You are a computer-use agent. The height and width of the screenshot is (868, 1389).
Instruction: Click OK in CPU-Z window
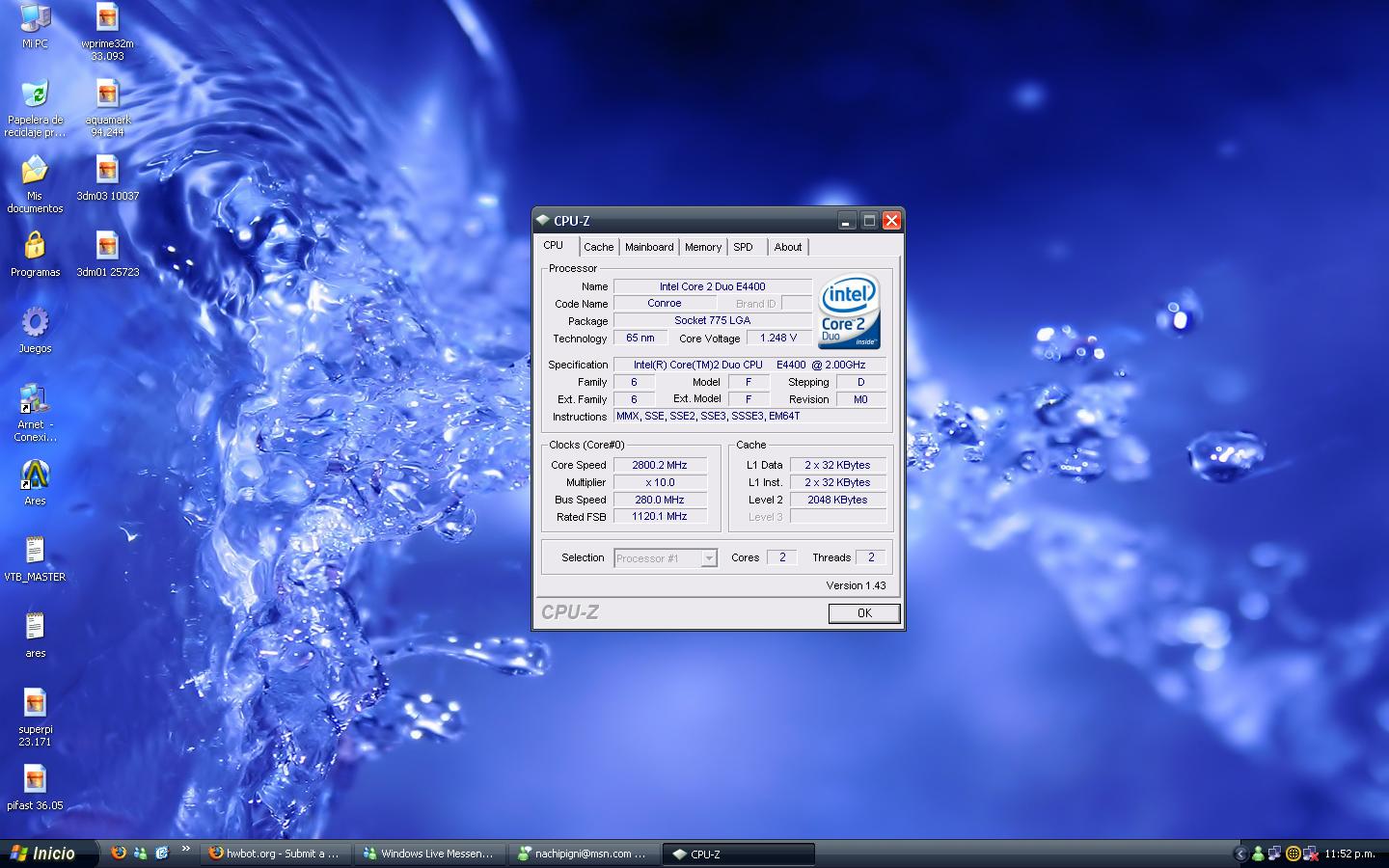tap(864, 613)
